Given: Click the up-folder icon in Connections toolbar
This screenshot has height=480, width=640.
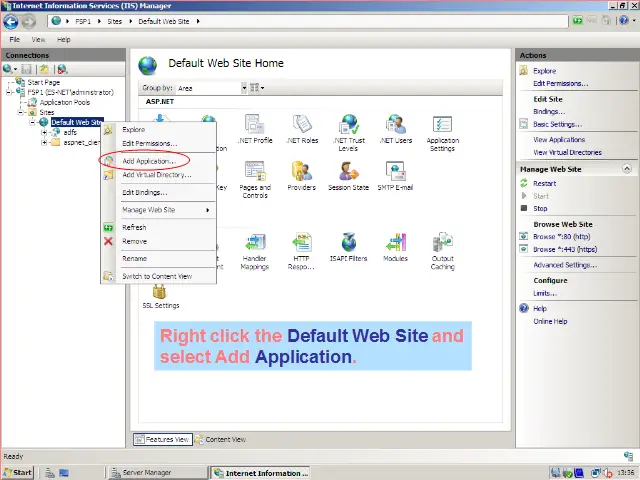Looking at the screenshot, I should click(x=44, y=69).
